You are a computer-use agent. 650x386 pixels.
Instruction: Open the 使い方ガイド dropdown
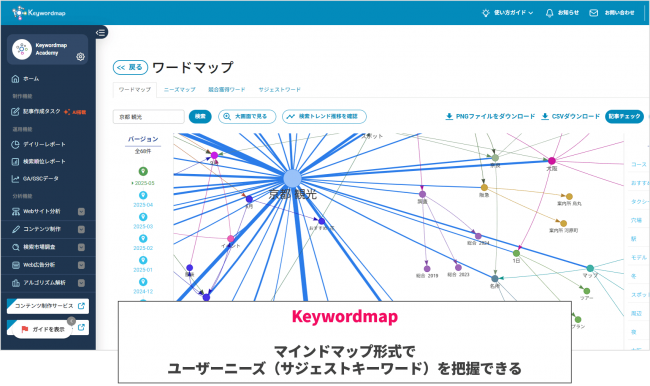tap(513, 13)
